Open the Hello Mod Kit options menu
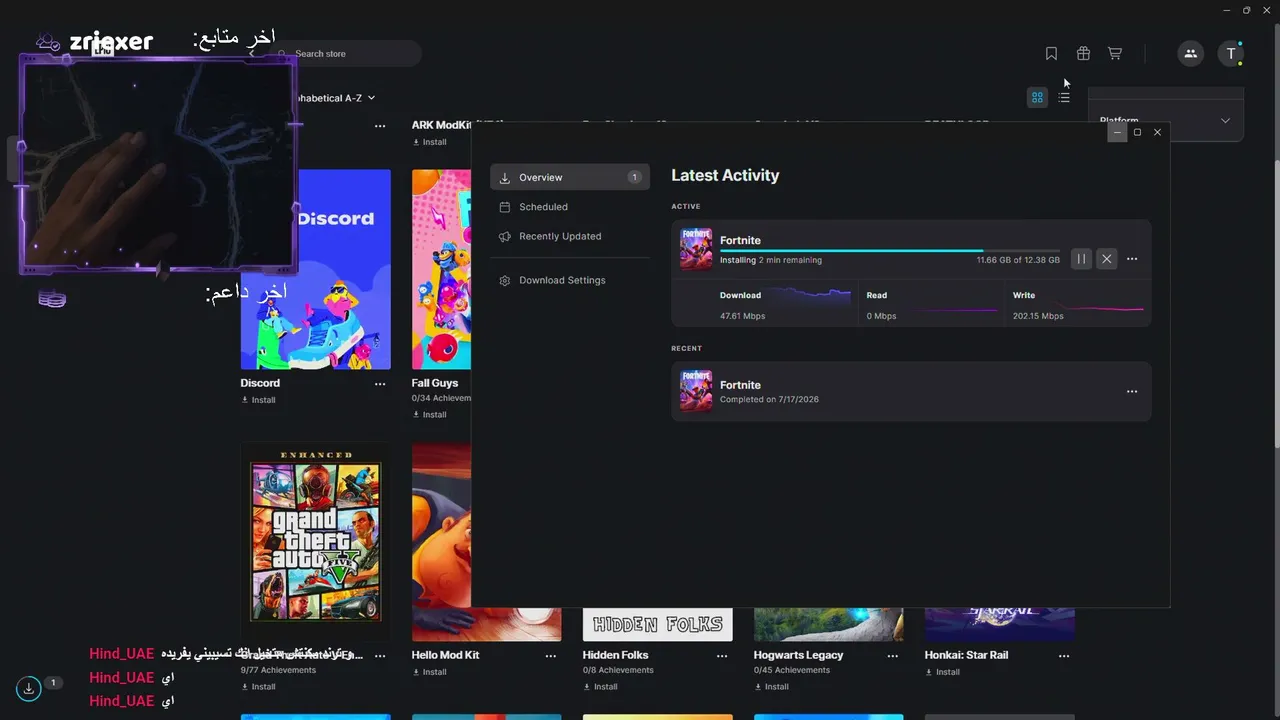 (x=551, y=656)
